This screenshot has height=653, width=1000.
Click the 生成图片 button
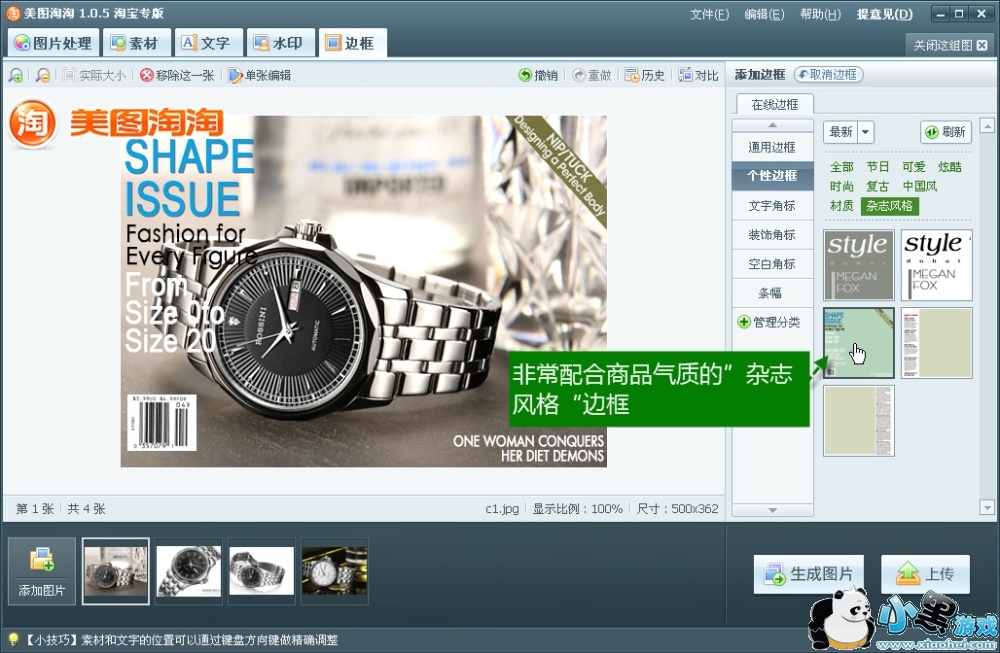[x=809, y=574]
